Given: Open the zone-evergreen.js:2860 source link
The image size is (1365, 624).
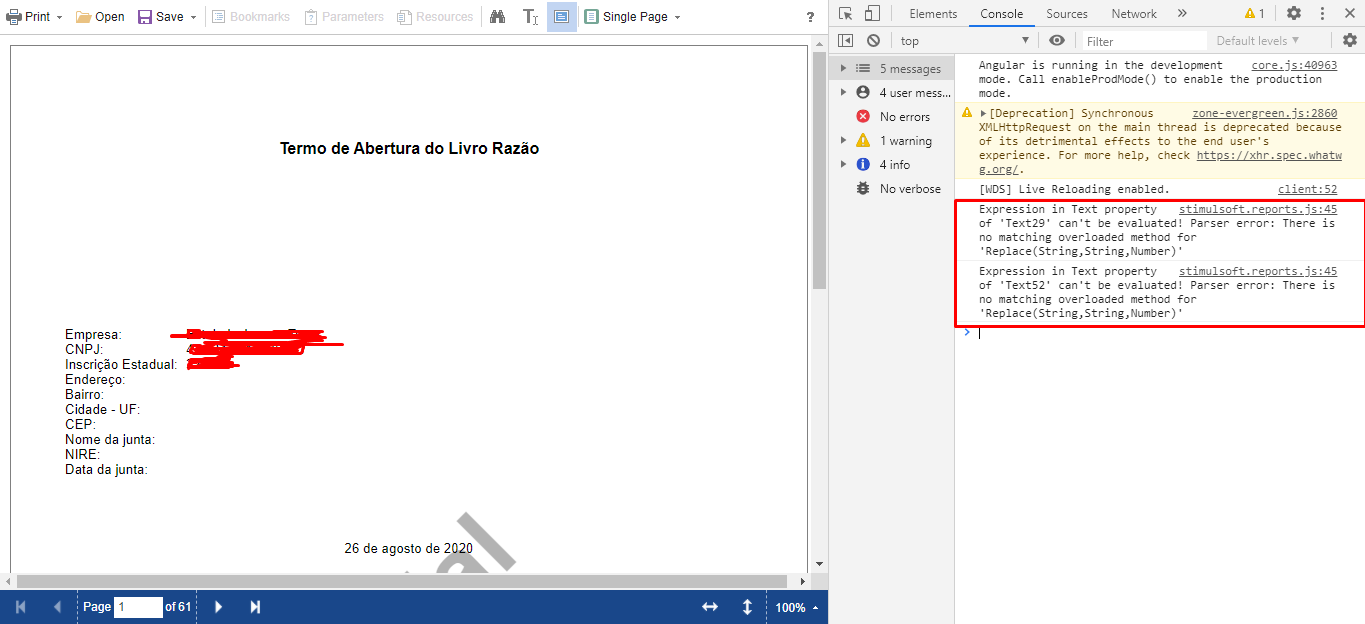Looking at the screenshot, I should [1264, 113].
